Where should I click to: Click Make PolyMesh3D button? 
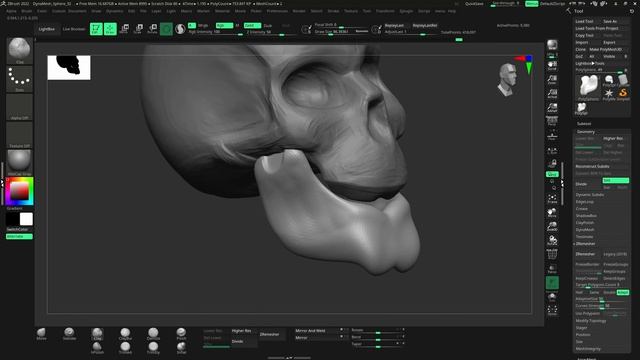(609, 49)
